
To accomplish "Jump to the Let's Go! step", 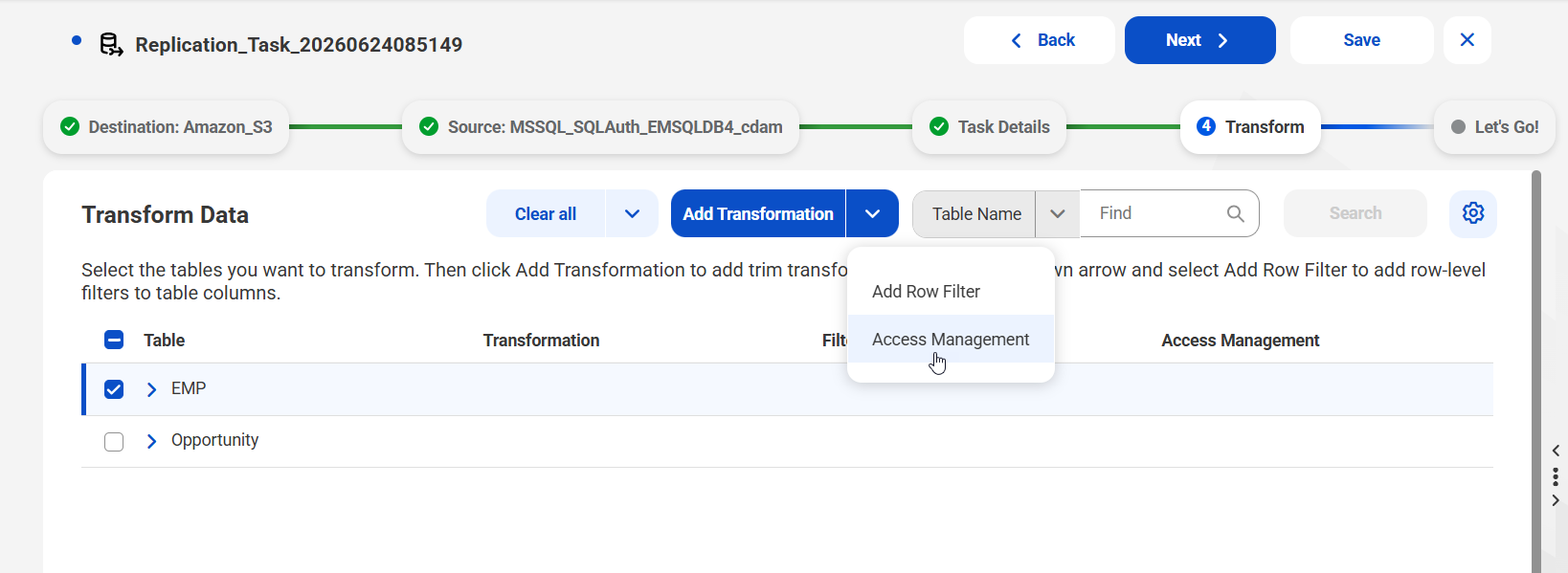I will (x=1494, y=127).
